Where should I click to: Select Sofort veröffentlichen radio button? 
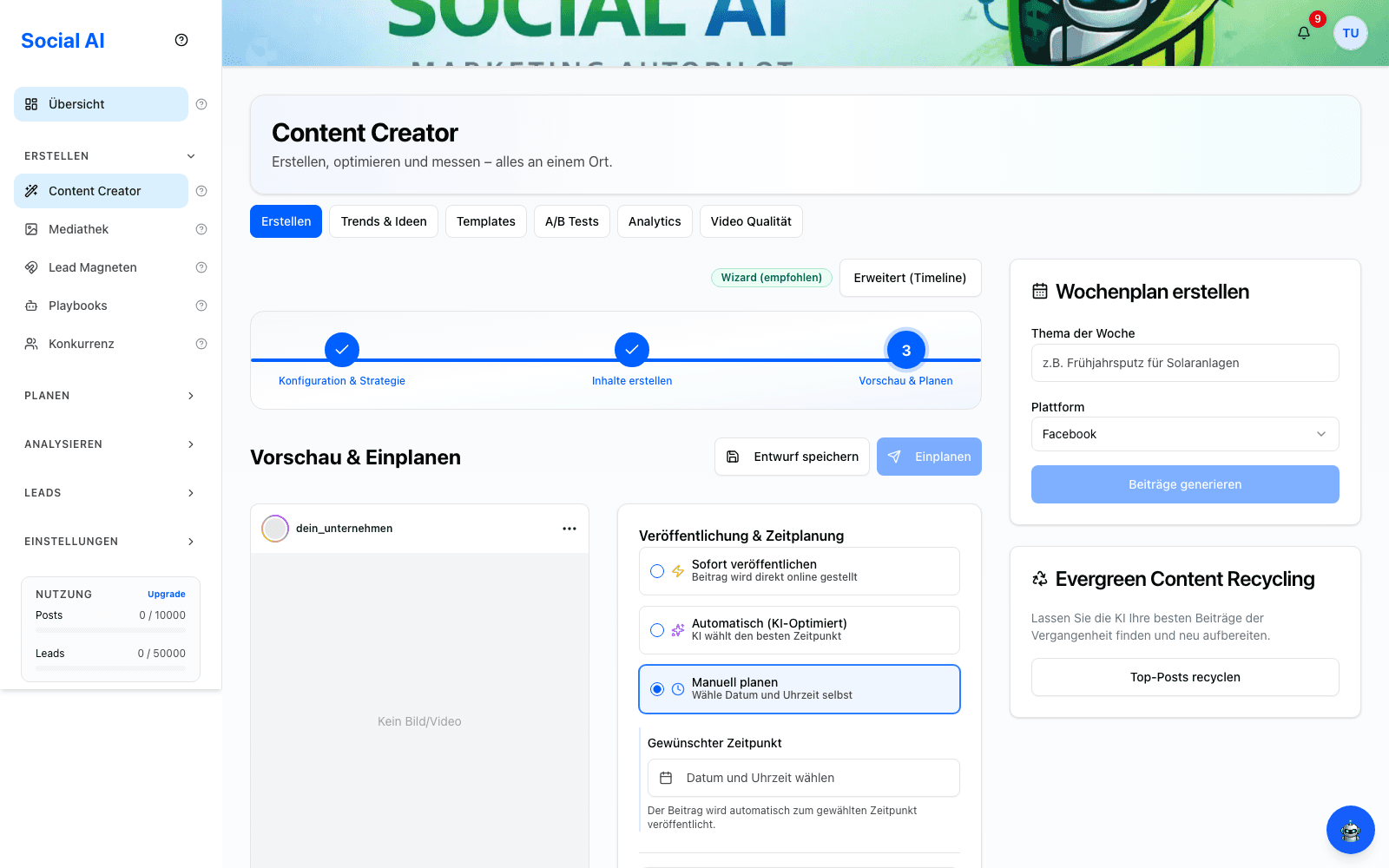coord(657,571)
